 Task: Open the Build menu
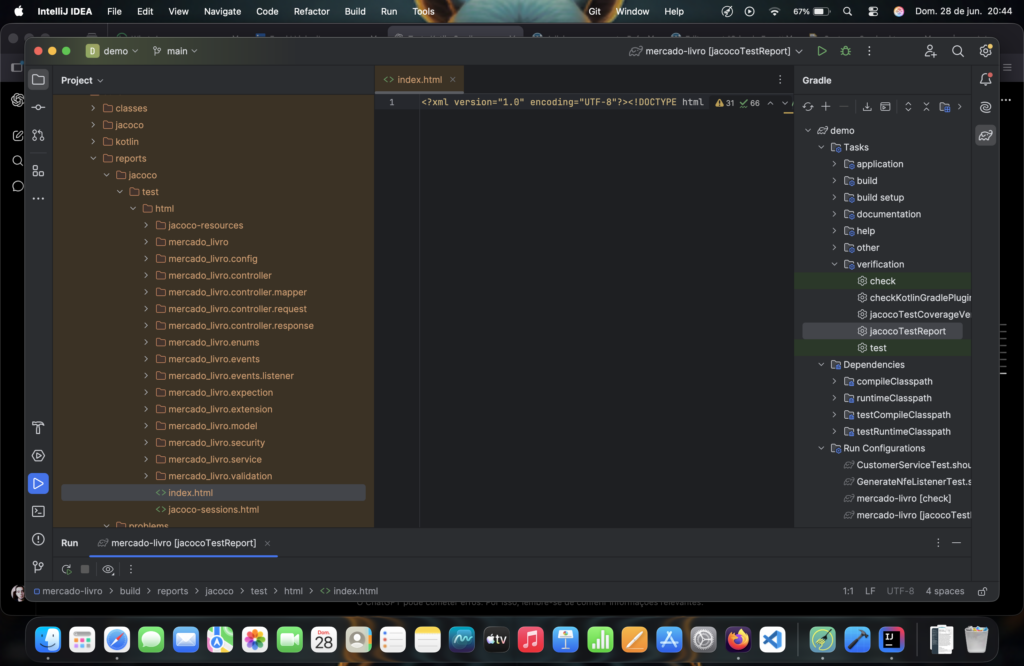pyautogui.click(x=355, y=11)
